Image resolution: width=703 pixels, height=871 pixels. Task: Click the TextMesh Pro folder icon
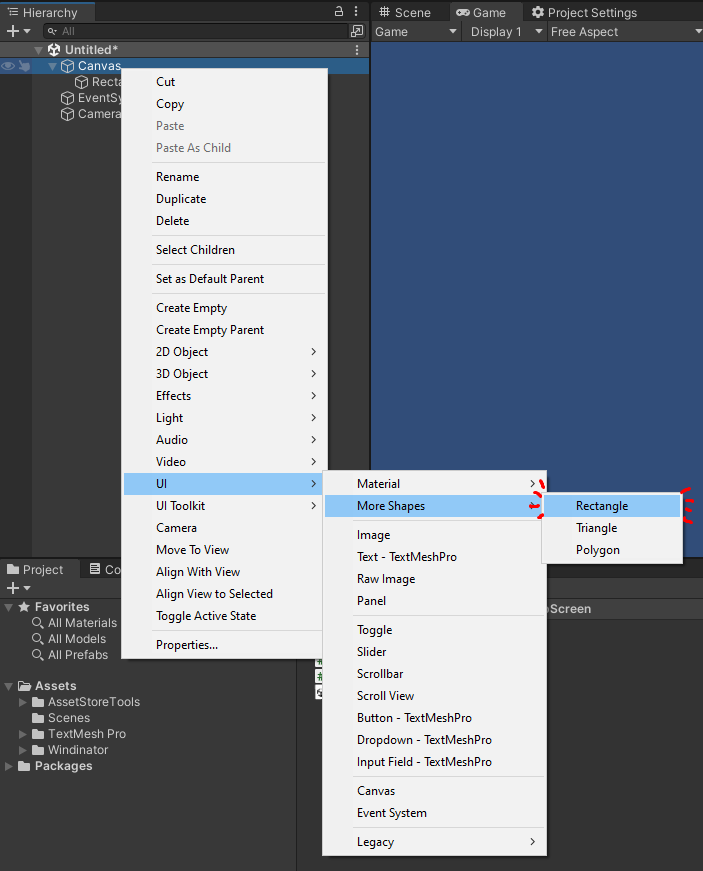click(38, 734)
